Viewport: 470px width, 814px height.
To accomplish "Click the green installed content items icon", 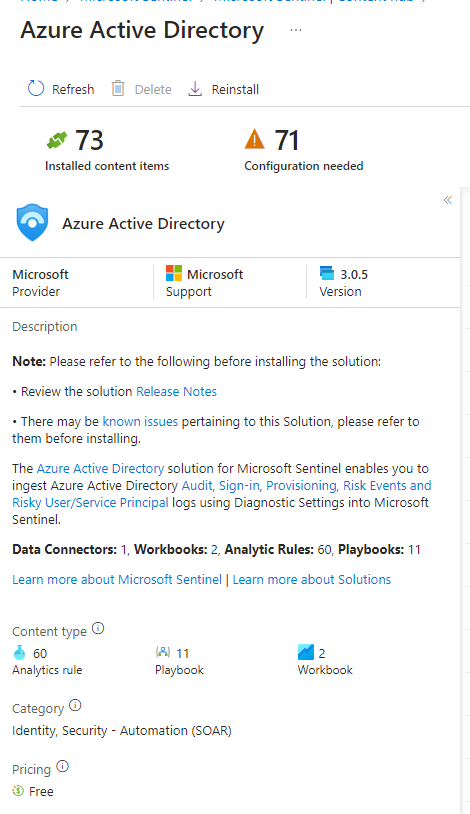I will pos(57,140).
